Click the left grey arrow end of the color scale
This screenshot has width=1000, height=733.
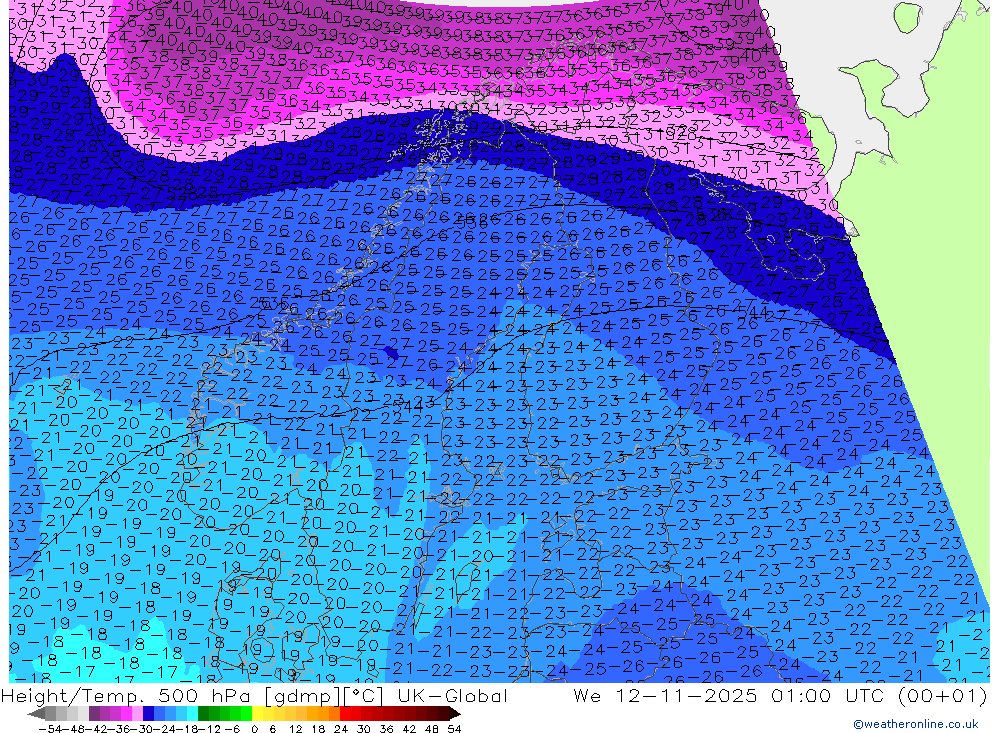[36, 714]
